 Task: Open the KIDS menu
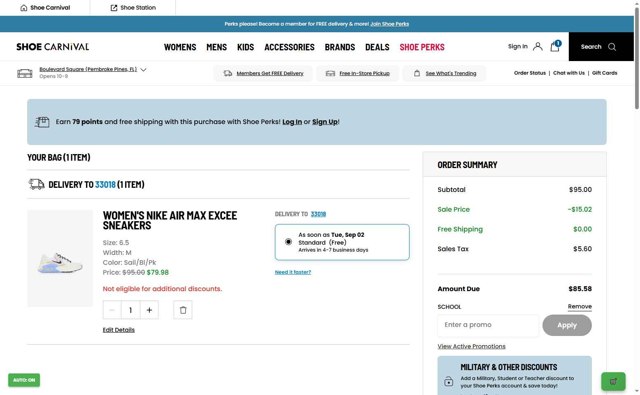tap(245, 47)
